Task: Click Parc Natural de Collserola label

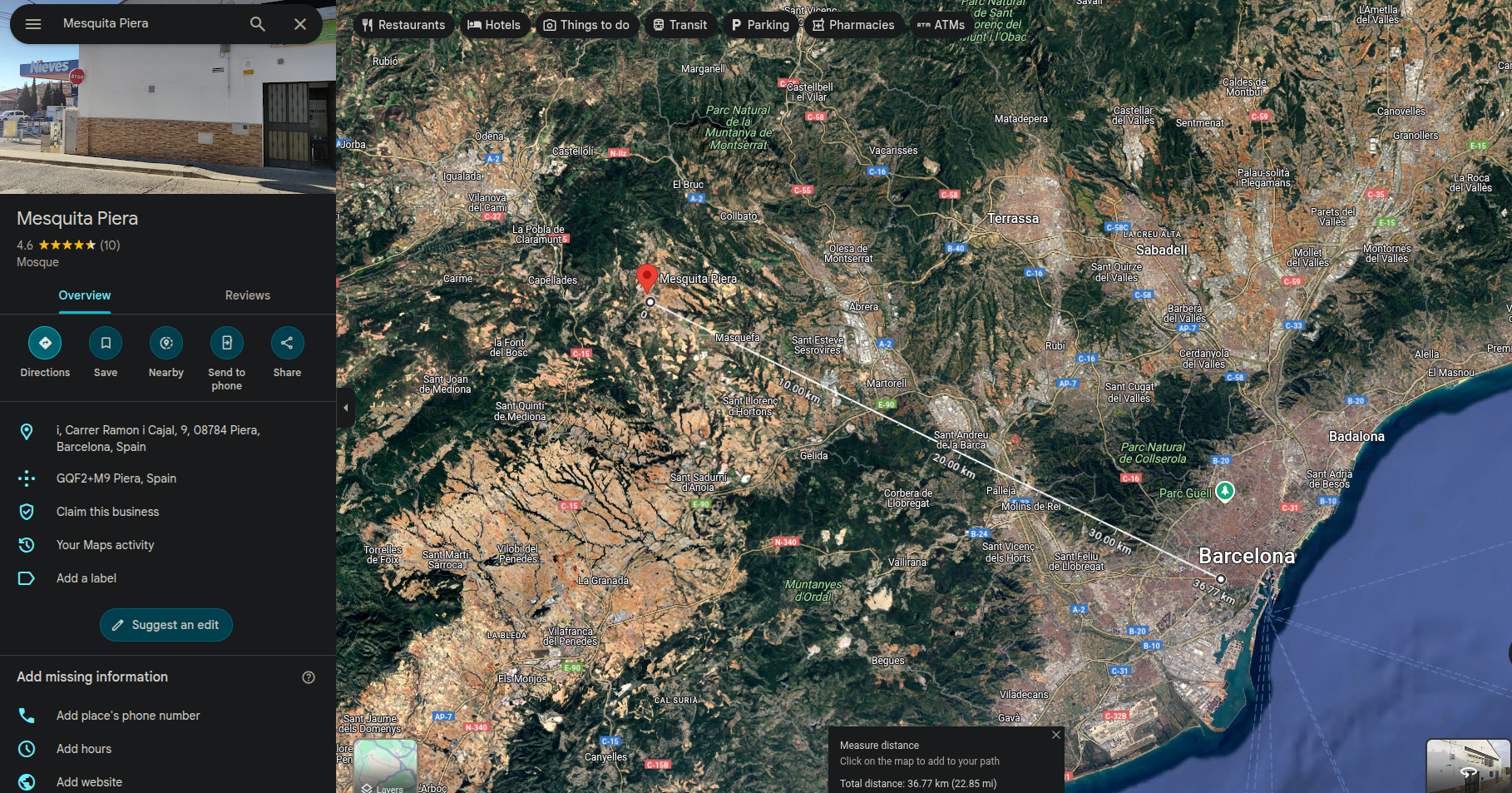Action: pyautogui.click(x=1152, y=453)
